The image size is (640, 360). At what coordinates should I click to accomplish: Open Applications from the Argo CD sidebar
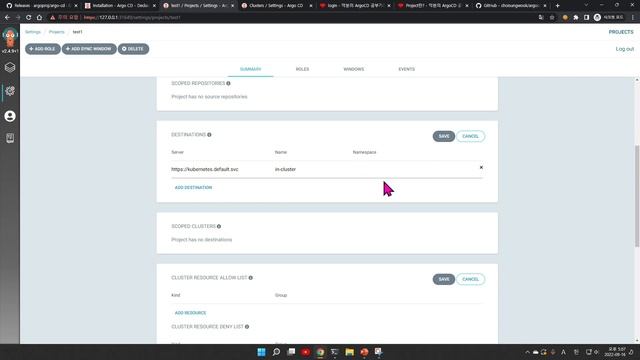click(x=10, y=67)
